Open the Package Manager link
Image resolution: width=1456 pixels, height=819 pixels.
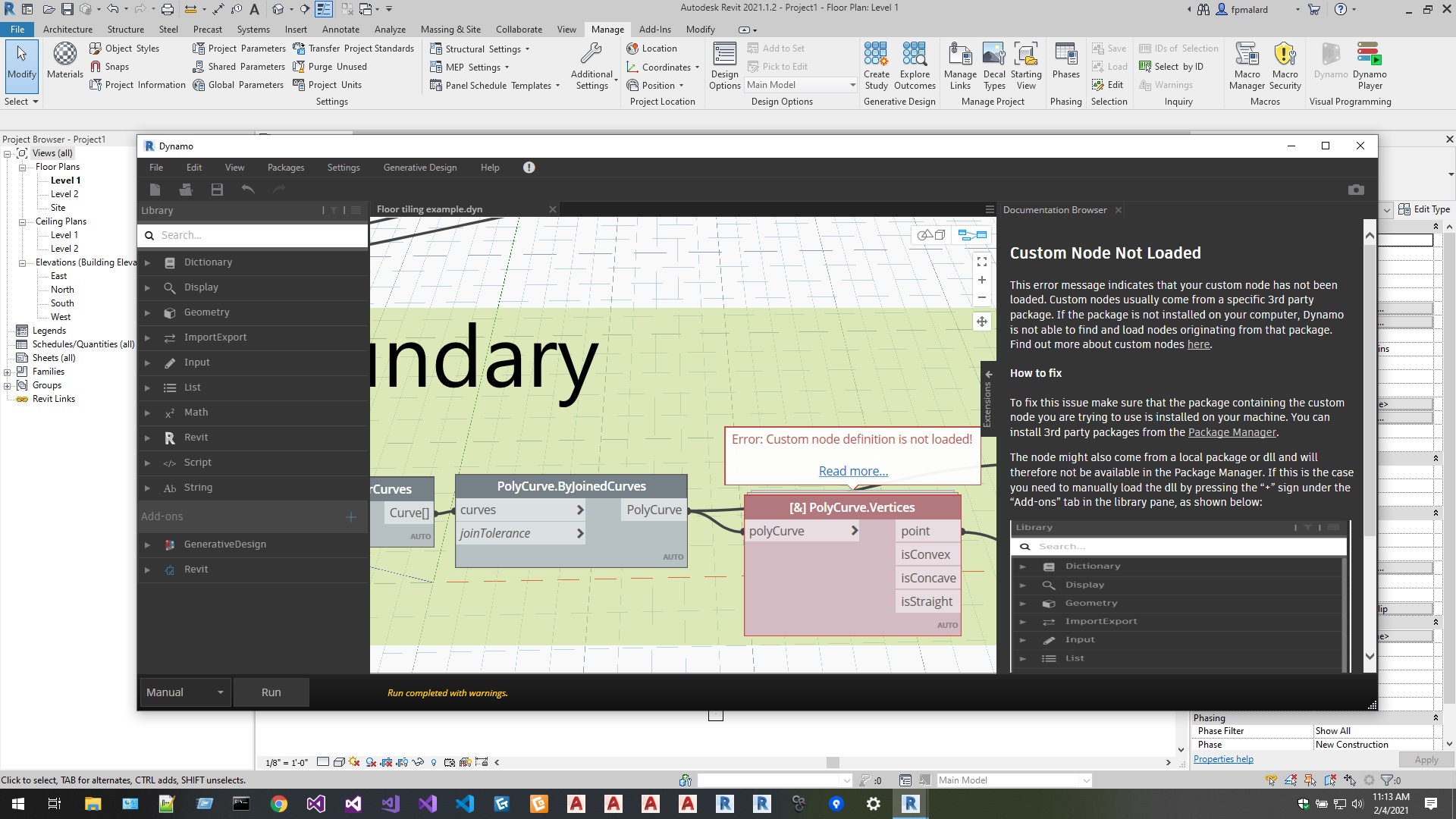pyautogui.click(x=1231, y=432)
